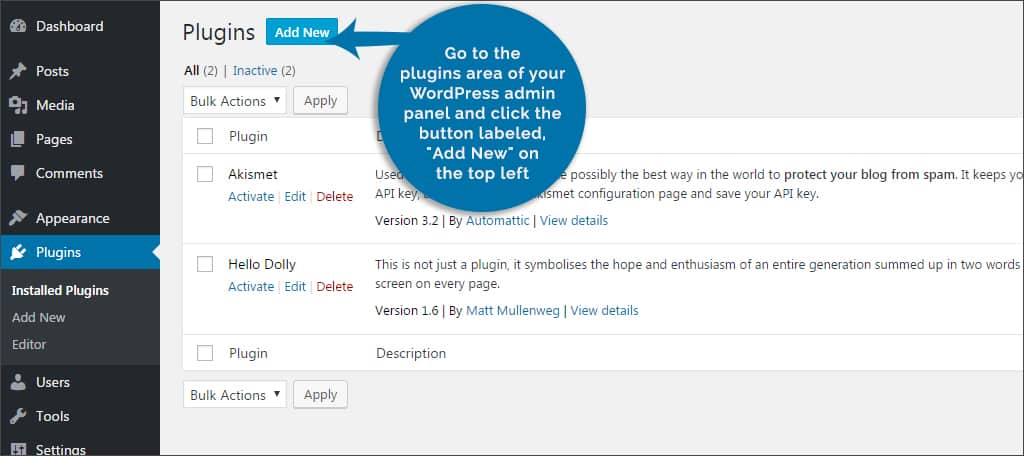Click Edit under Akismet

pos(295,197)
